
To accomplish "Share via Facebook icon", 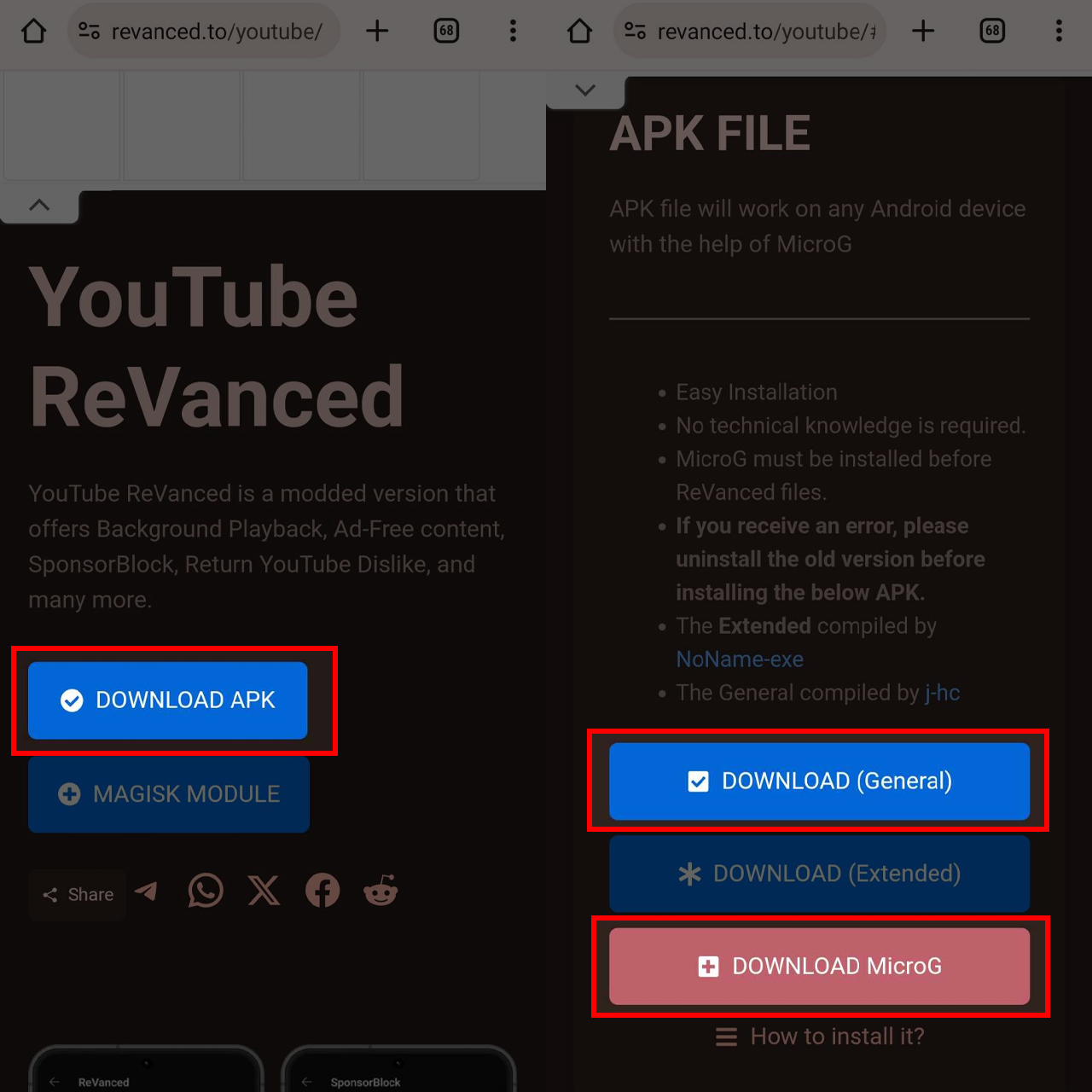I will point(322,891).
